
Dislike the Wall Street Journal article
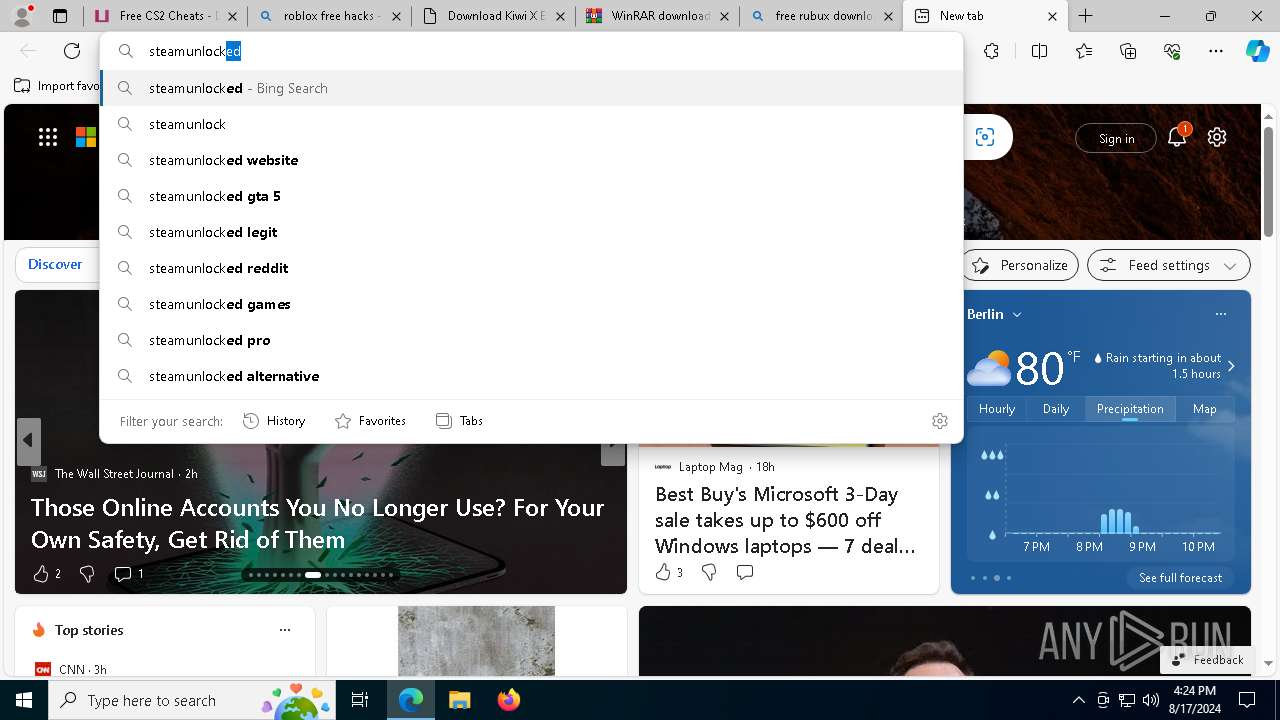87,574
